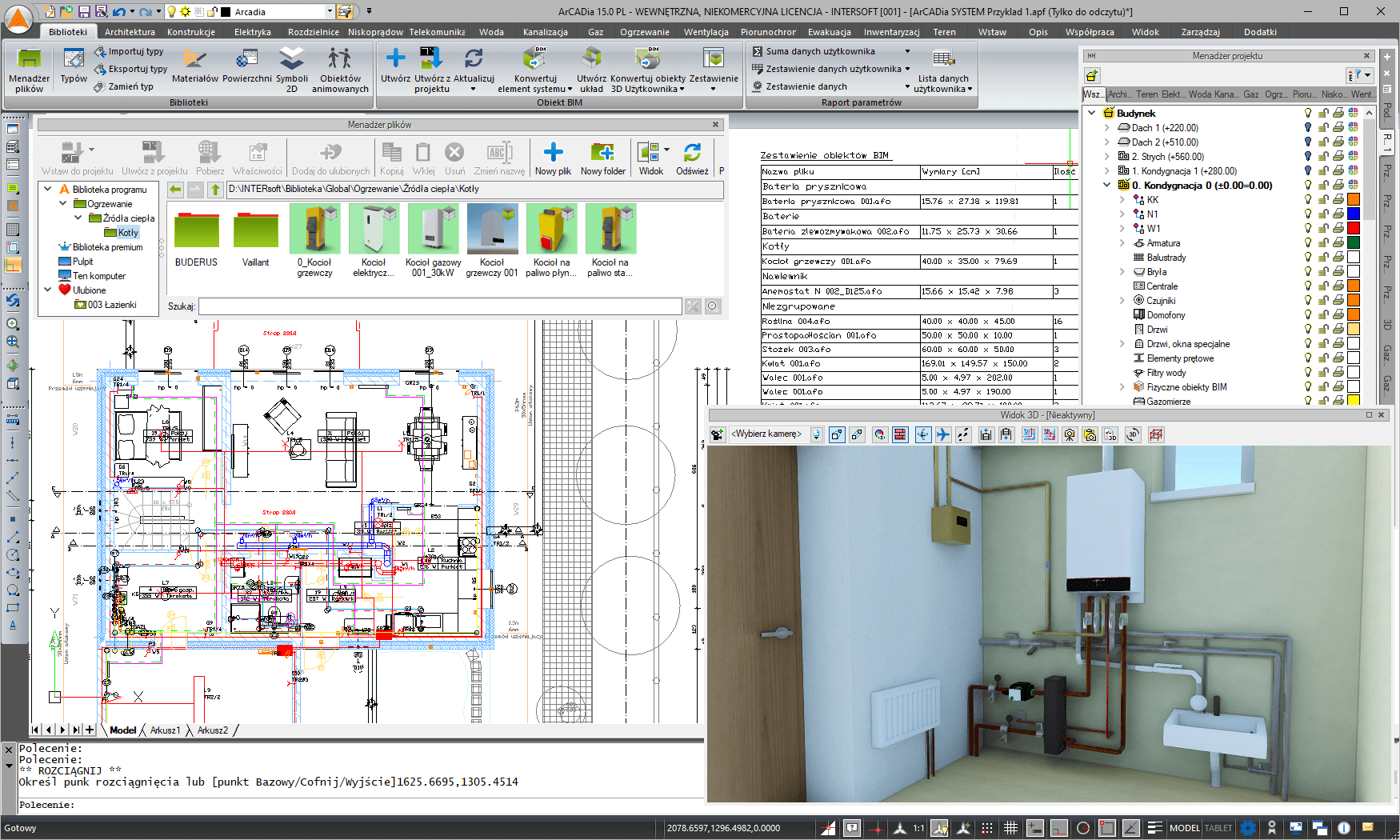Click the red color swatch for W1 row
Image resolution: width=1400 pixels, height=840 pixels.
1354,229
